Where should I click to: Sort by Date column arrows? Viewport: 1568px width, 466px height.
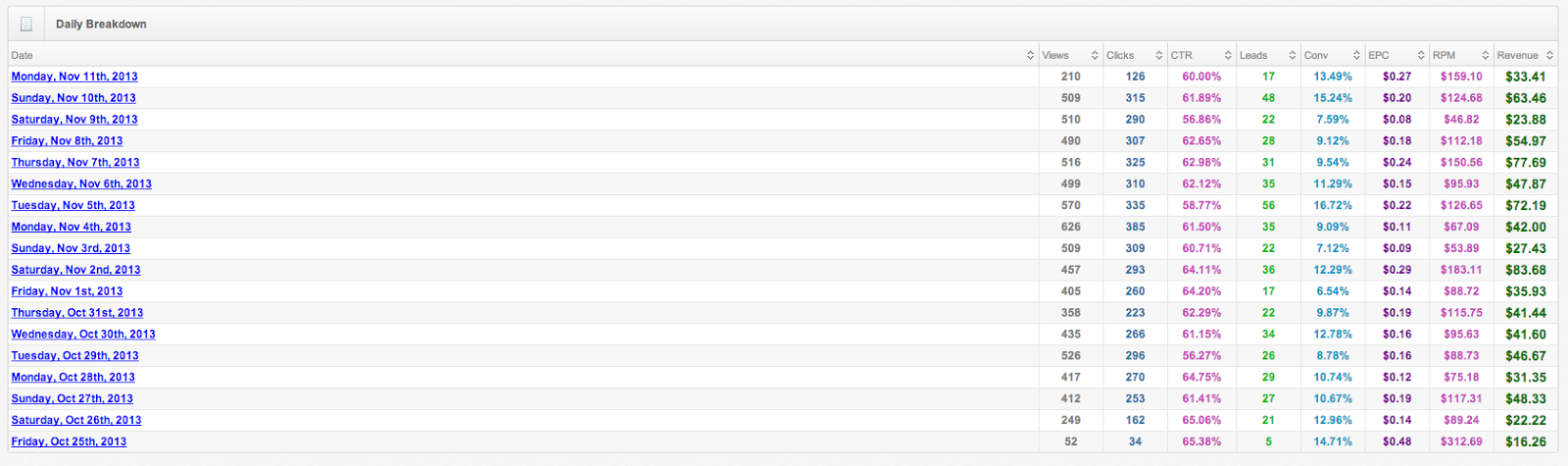tap(1030, 55)
